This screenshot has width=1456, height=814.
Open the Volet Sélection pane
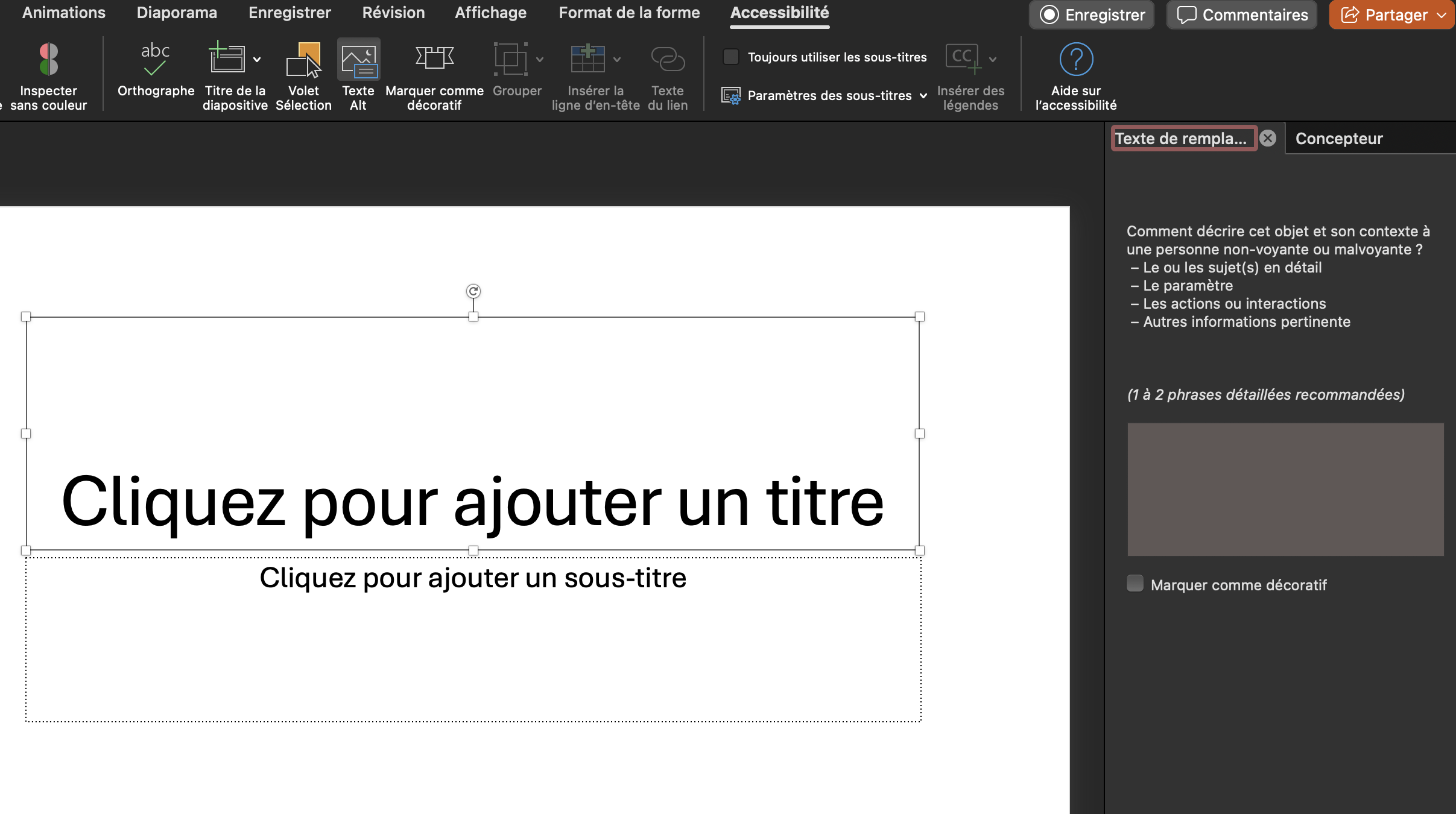pyautogui.click(x=303, y=60)
